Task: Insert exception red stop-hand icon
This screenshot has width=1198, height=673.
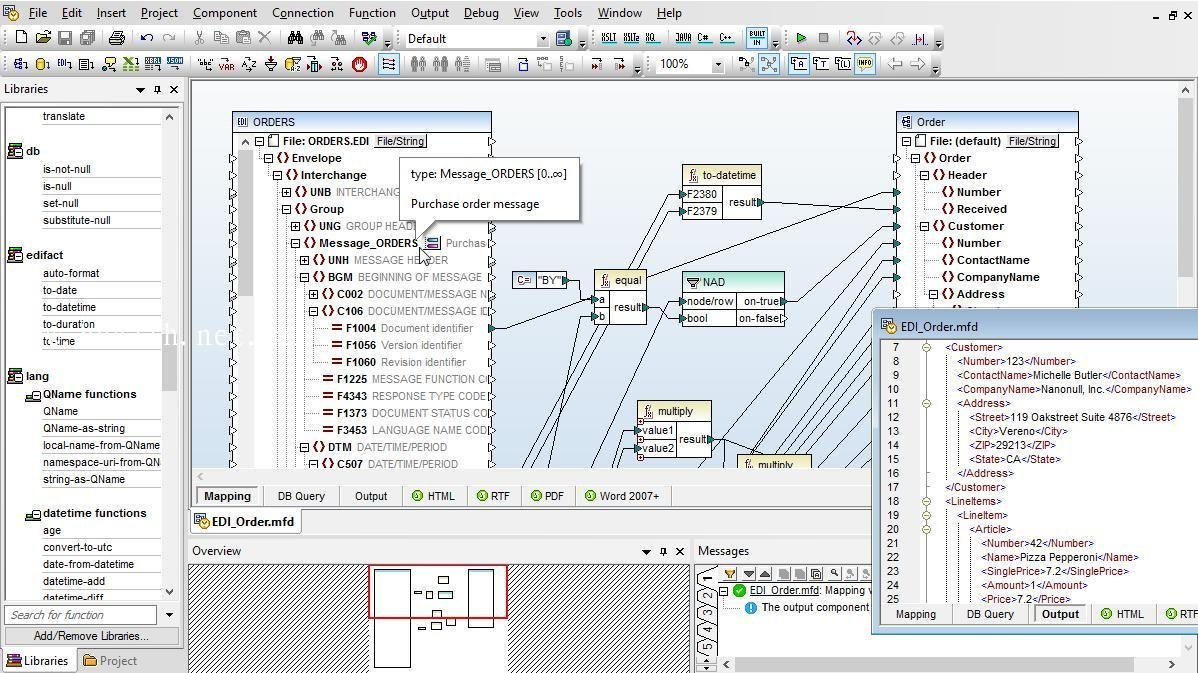Action: pyautogui.click(x=359, y=64)
